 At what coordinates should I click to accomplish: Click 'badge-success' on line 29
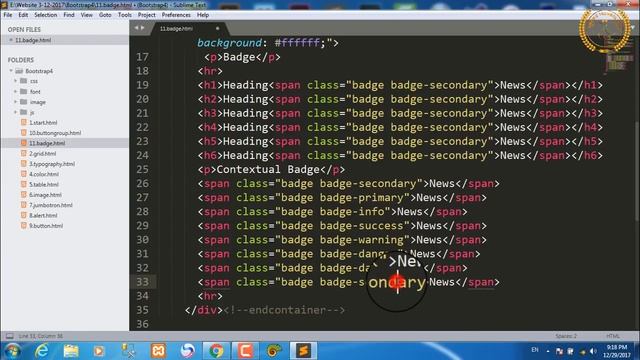[x=362, y=226]
